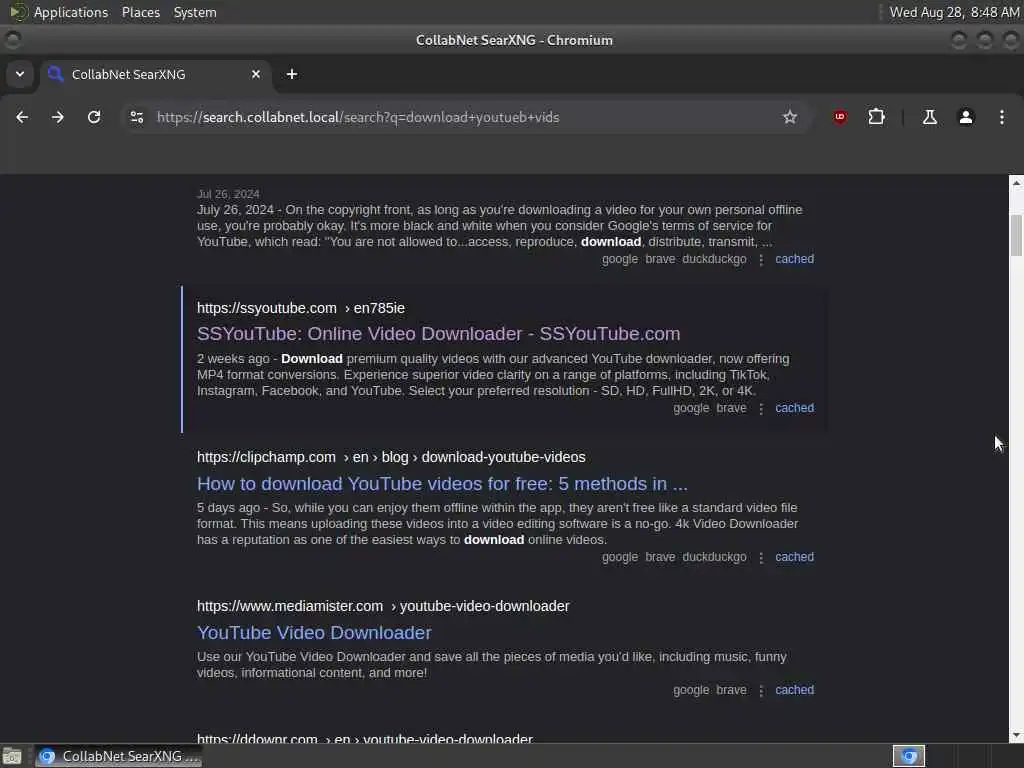Expand options dots for mediamister result
1024x768 pixels.
tap(761, 691)
